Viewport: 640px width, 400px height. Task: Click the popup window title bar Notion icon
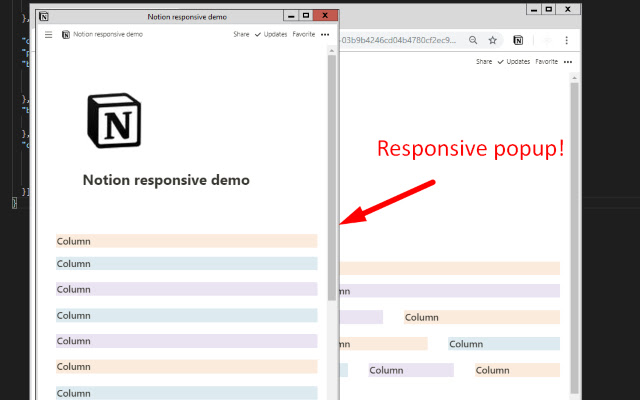pyautogui.click(x=44, y=16)
